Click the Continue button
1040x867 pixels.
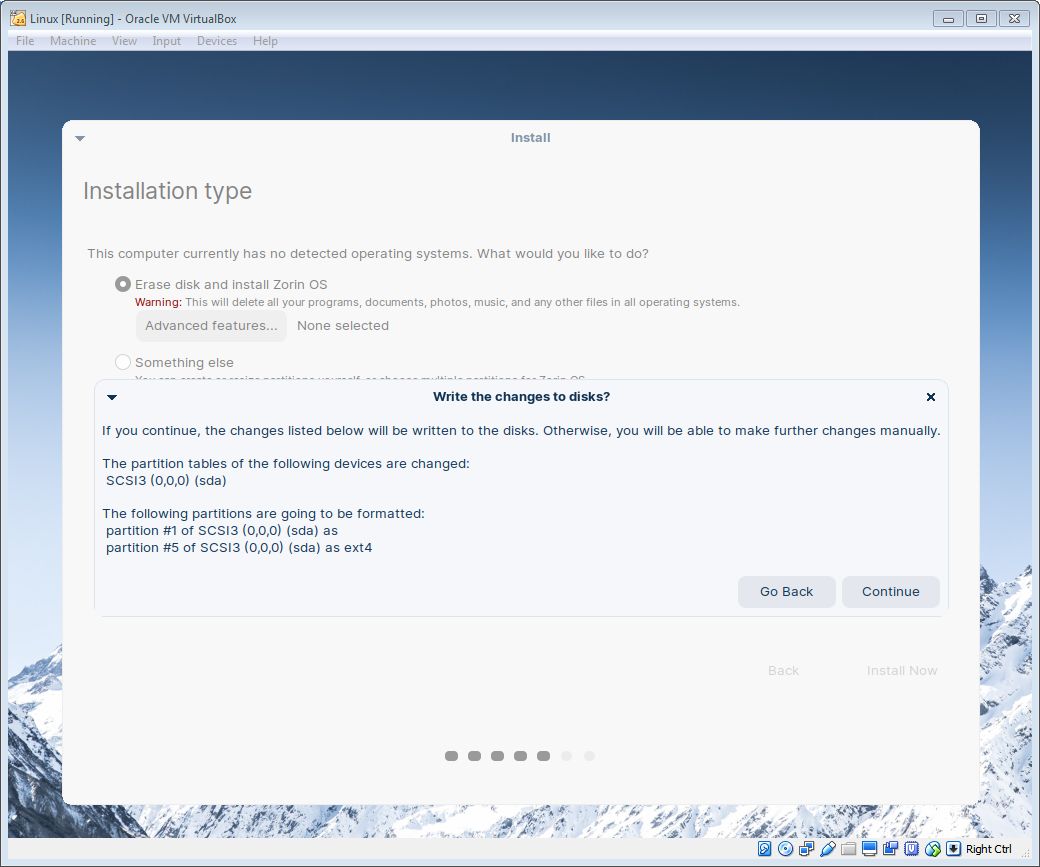(890, 592)
